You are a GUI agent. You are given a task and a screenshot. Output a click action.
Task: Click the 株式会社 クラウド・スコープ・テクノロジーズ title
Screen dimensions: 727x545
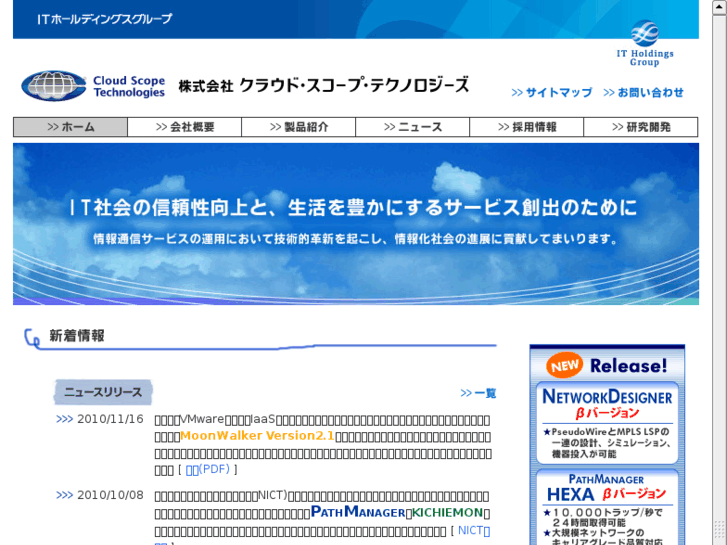(x=324, y=85)
